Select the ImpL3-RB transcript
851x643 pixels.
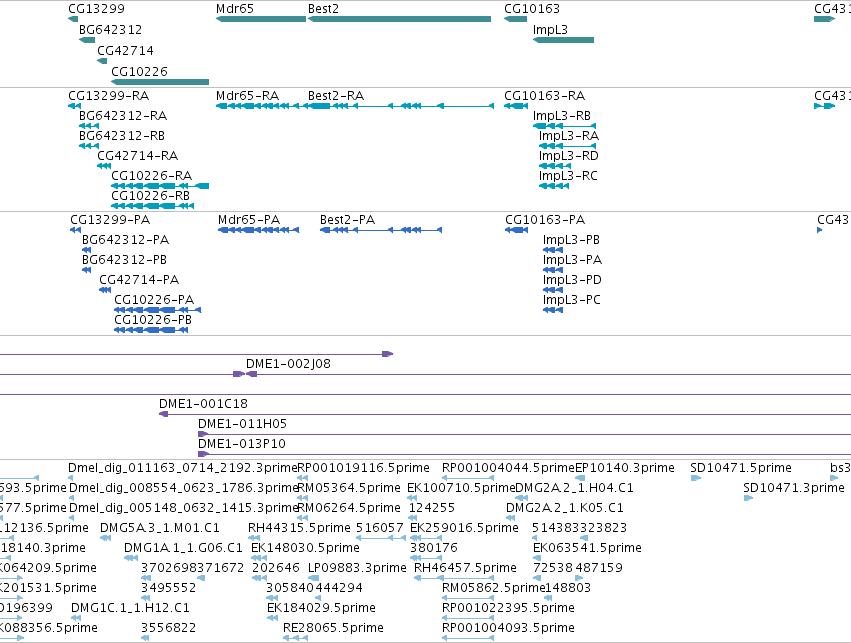[564, 126]
